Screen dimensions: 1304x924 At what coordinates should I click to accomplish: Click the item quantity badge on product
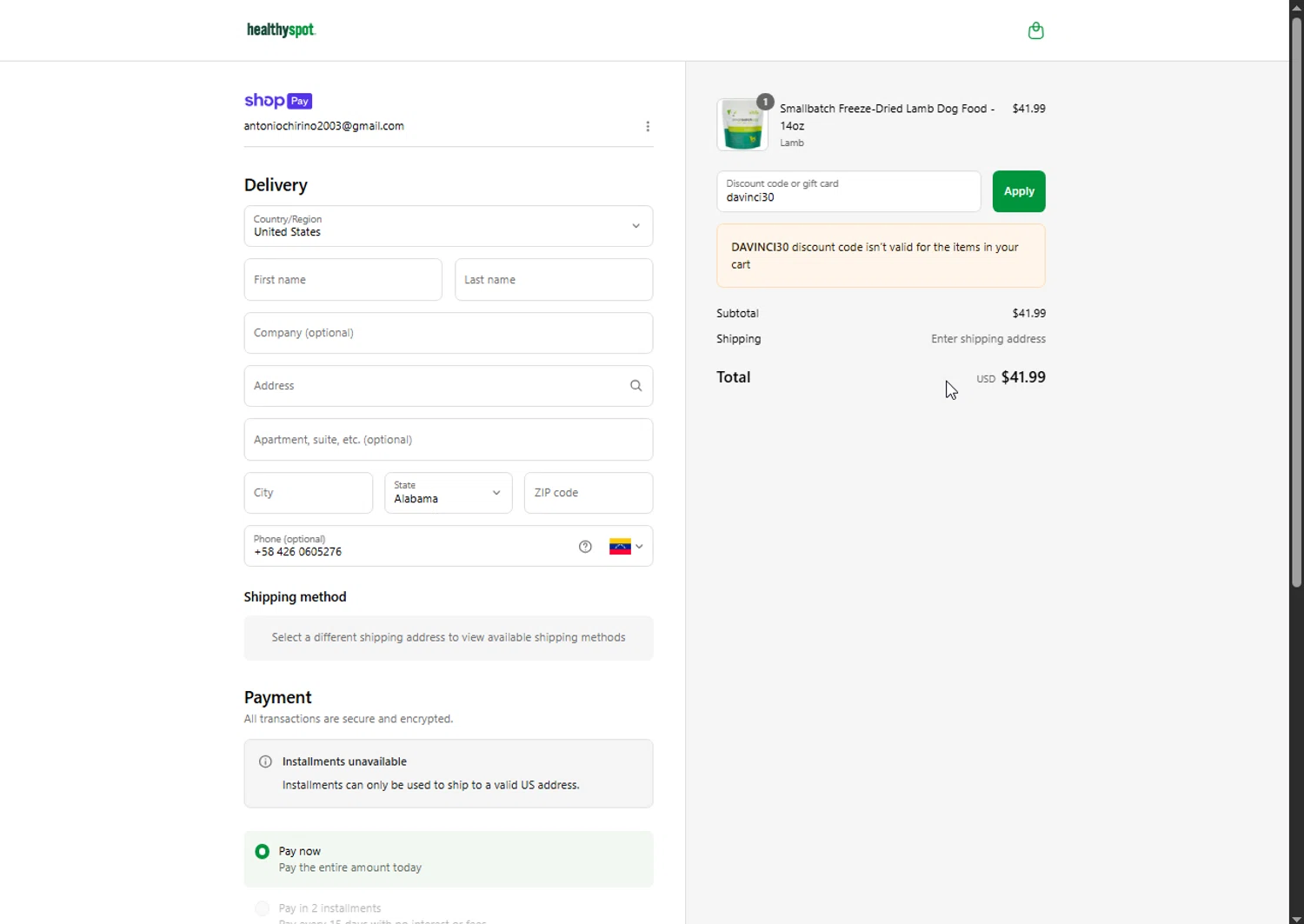pos(765,102)
